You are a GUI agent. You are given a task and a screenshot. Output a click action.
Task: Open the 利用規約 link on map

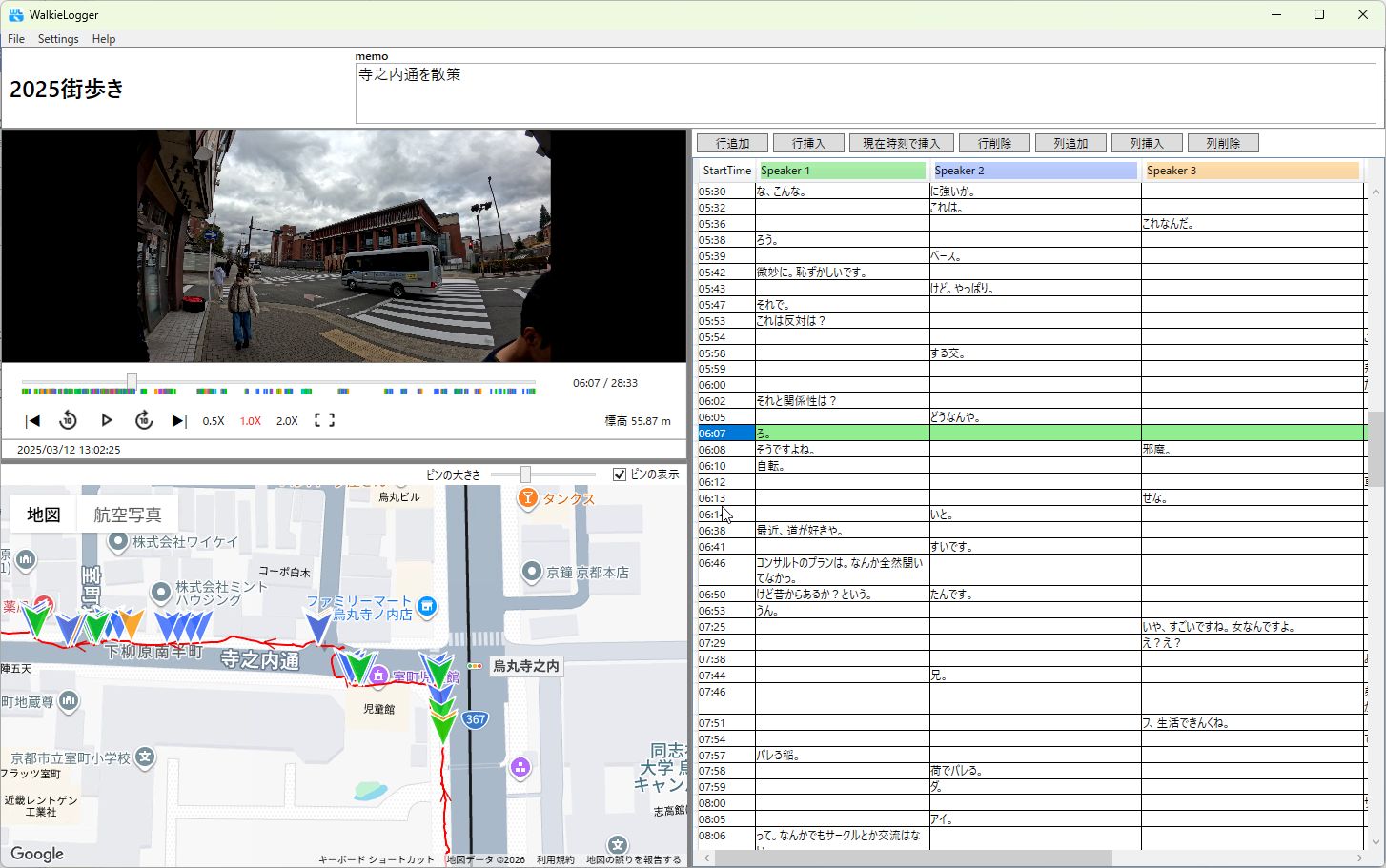coord(555,859)
